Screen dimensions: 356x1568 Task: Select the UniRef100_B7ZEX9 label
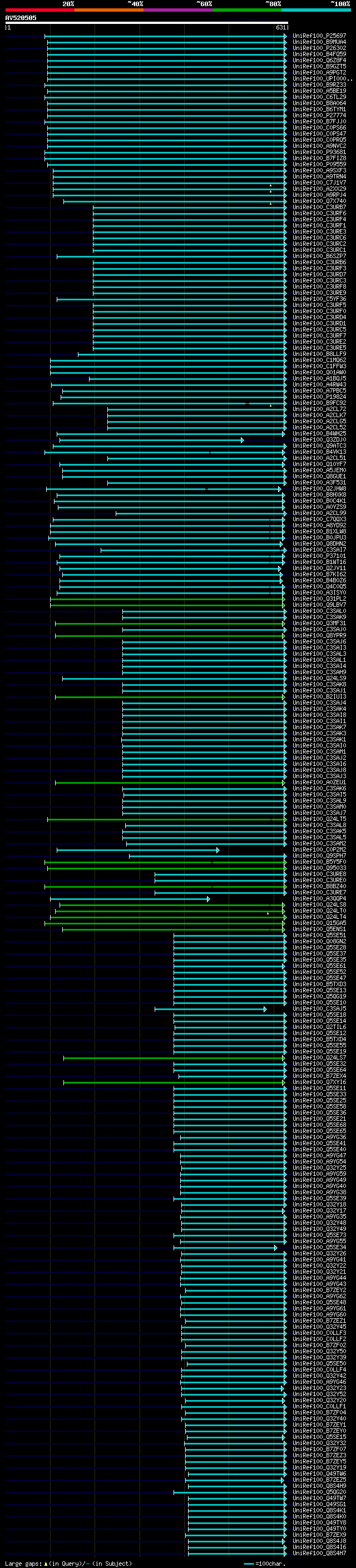pos(319,1535)
